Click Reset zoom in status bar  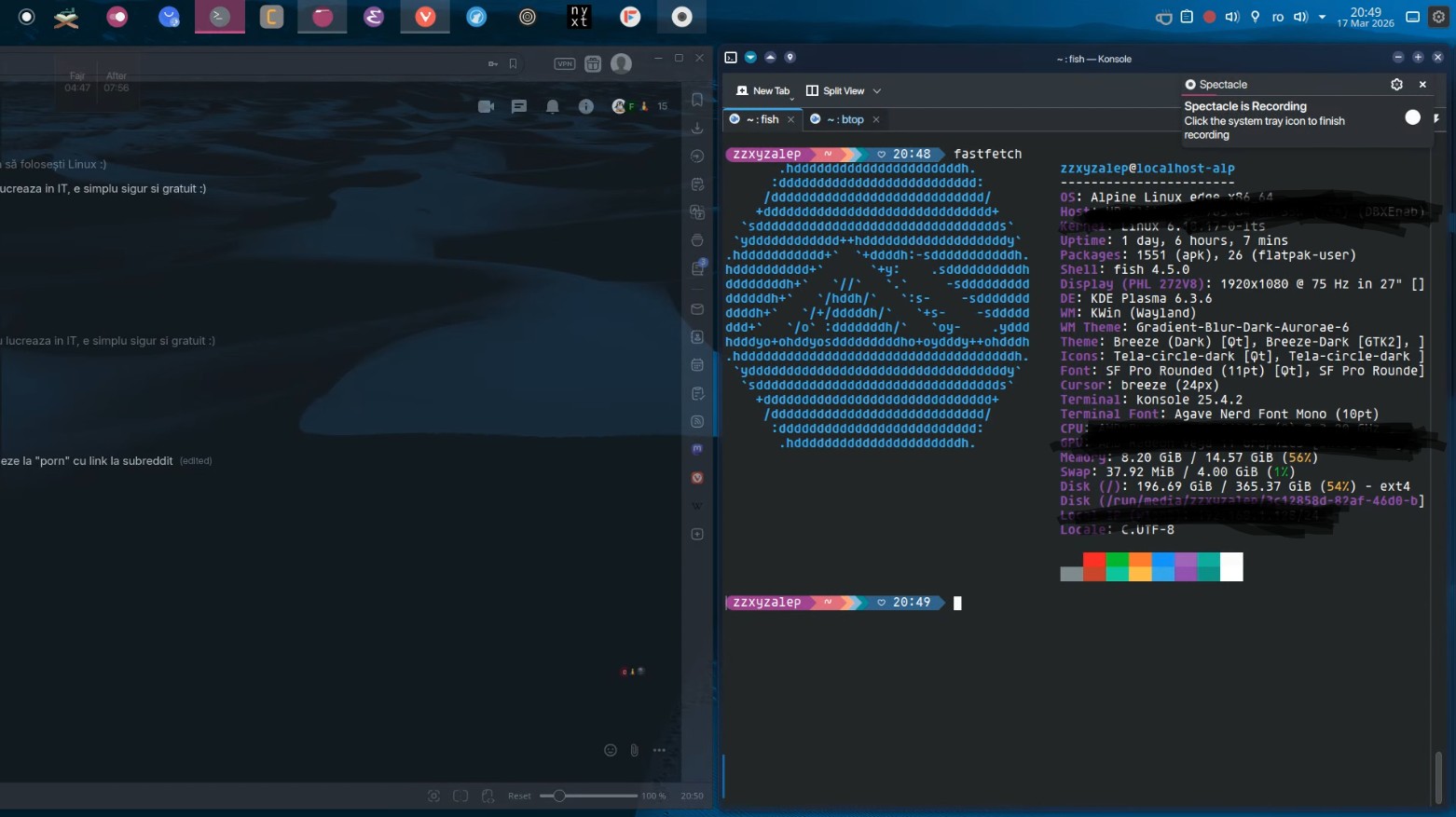[519, 796]
